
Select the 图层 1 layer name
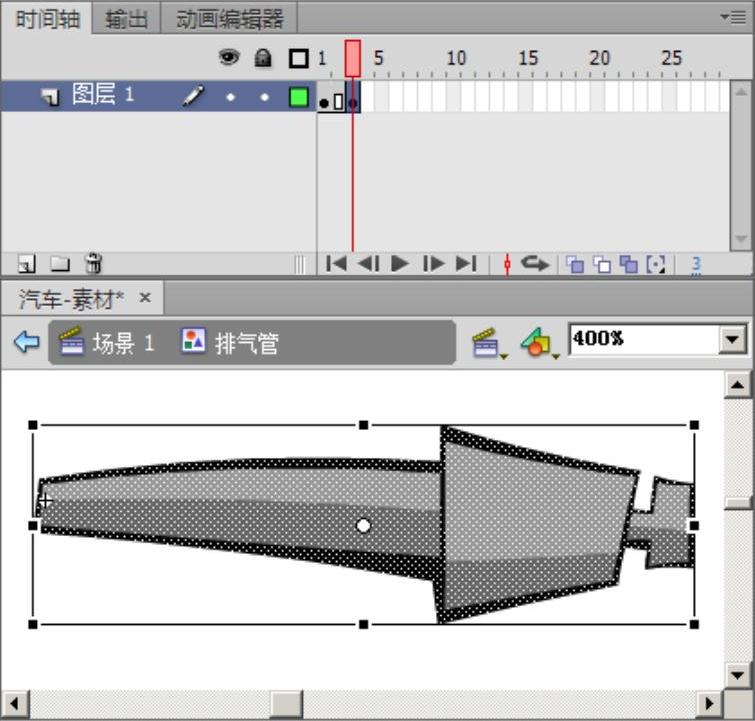[x=103, y=94]
